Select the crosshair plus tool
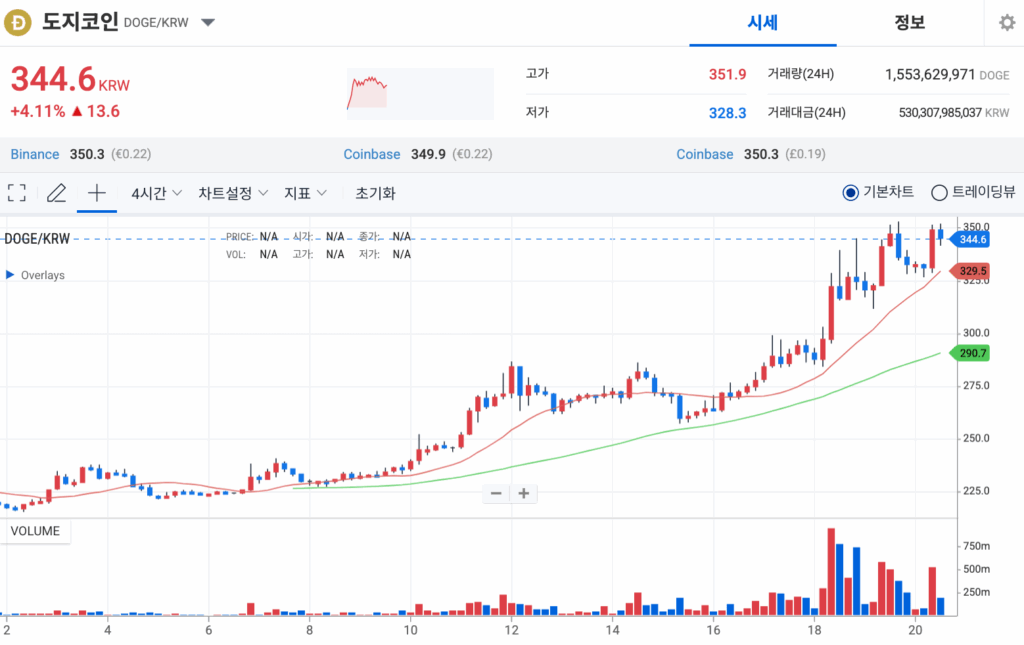The image size is (1024, 645). click(97, 193)
